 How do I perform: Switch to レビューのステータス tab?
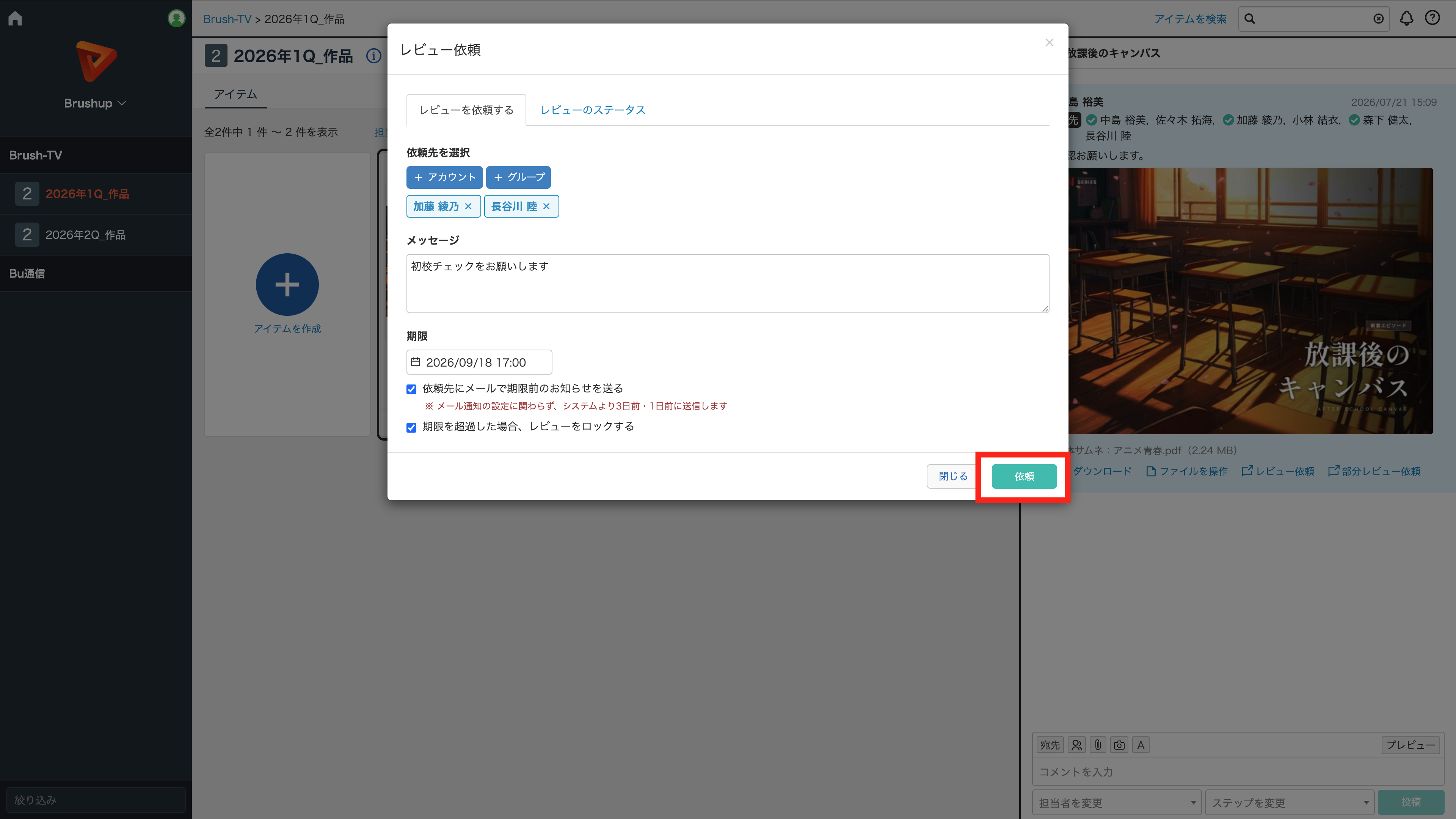[x=593, y=110]
